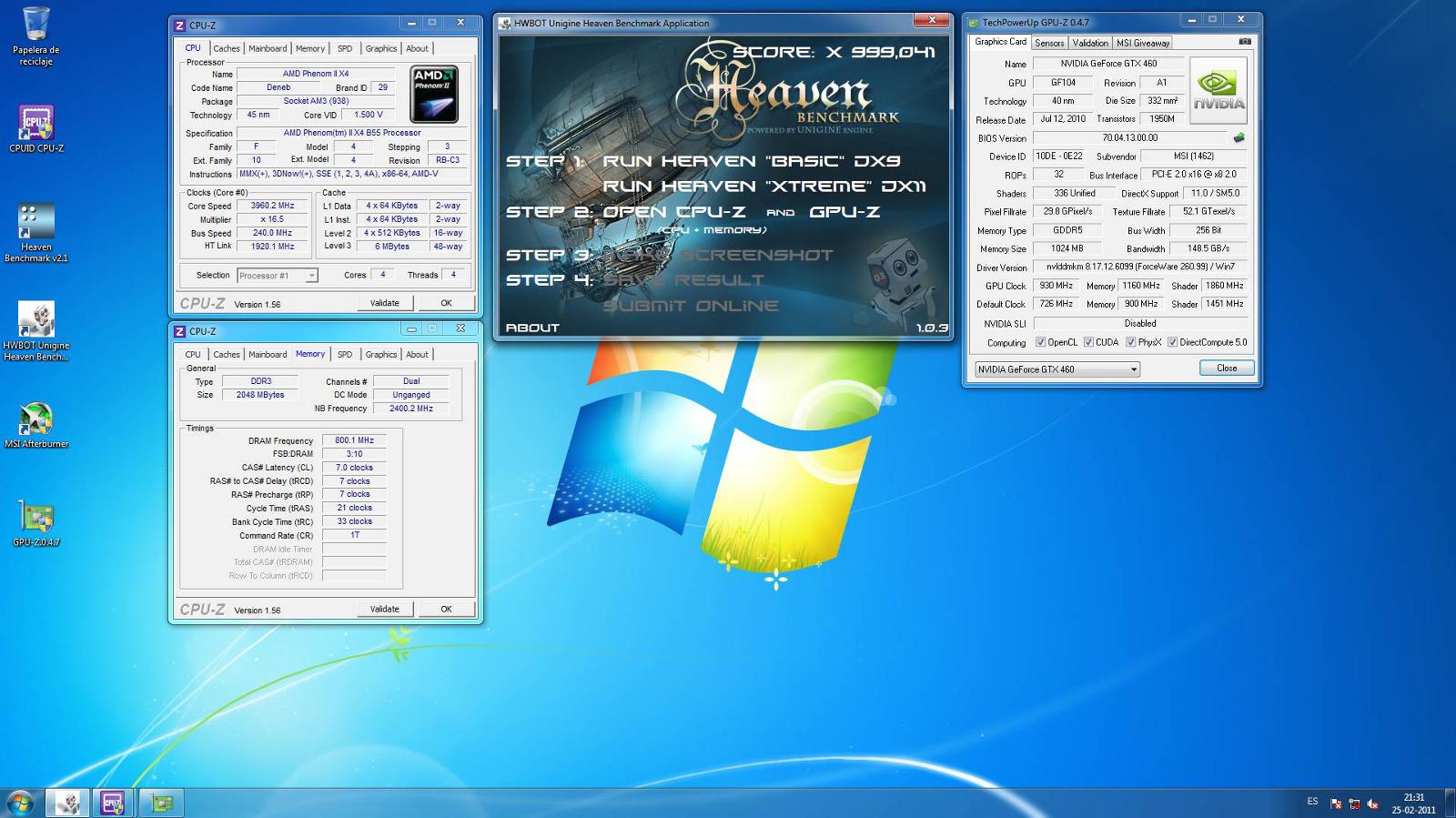The height and width of the screenshot is (818, 1456).
Task: Click the Memory Size value 1024 MB
Action: (x=1067, y=248)
